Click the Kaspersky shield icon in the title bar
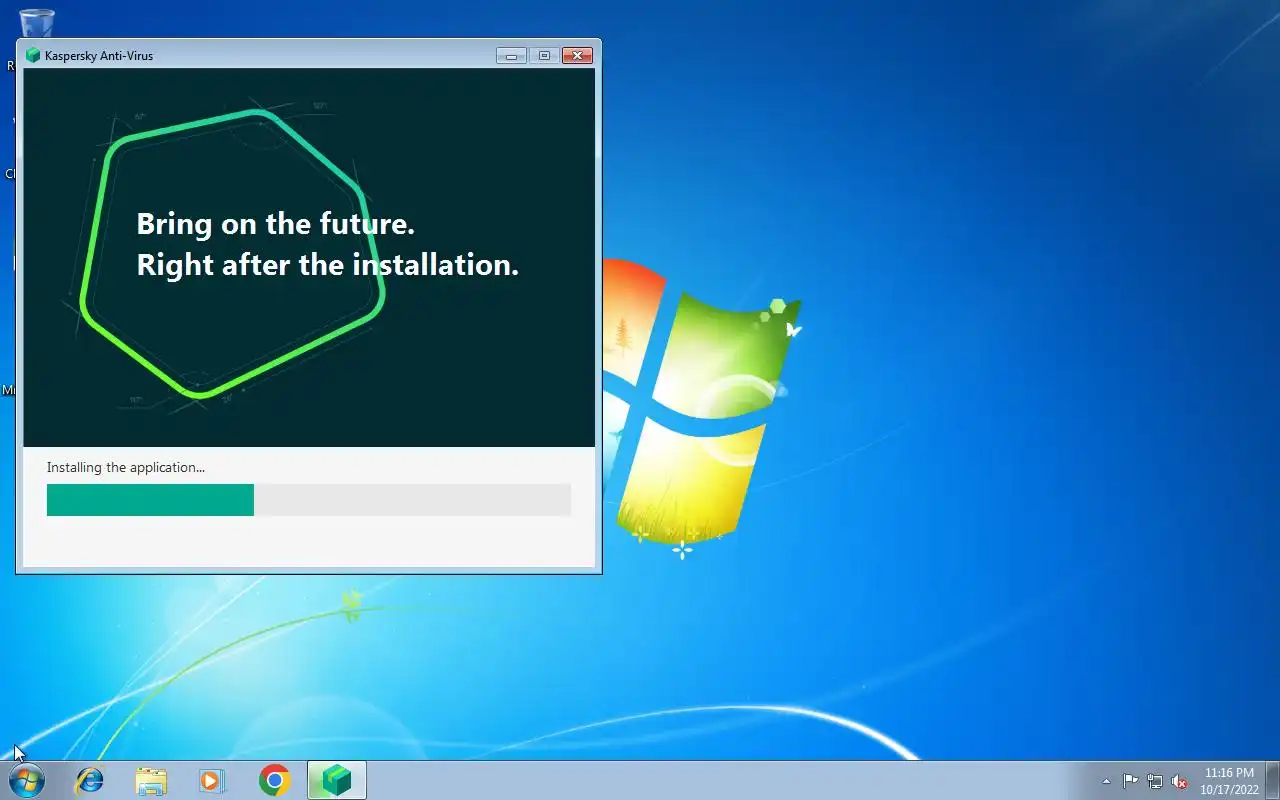The image size is (1280, 800). pos(33,56)
